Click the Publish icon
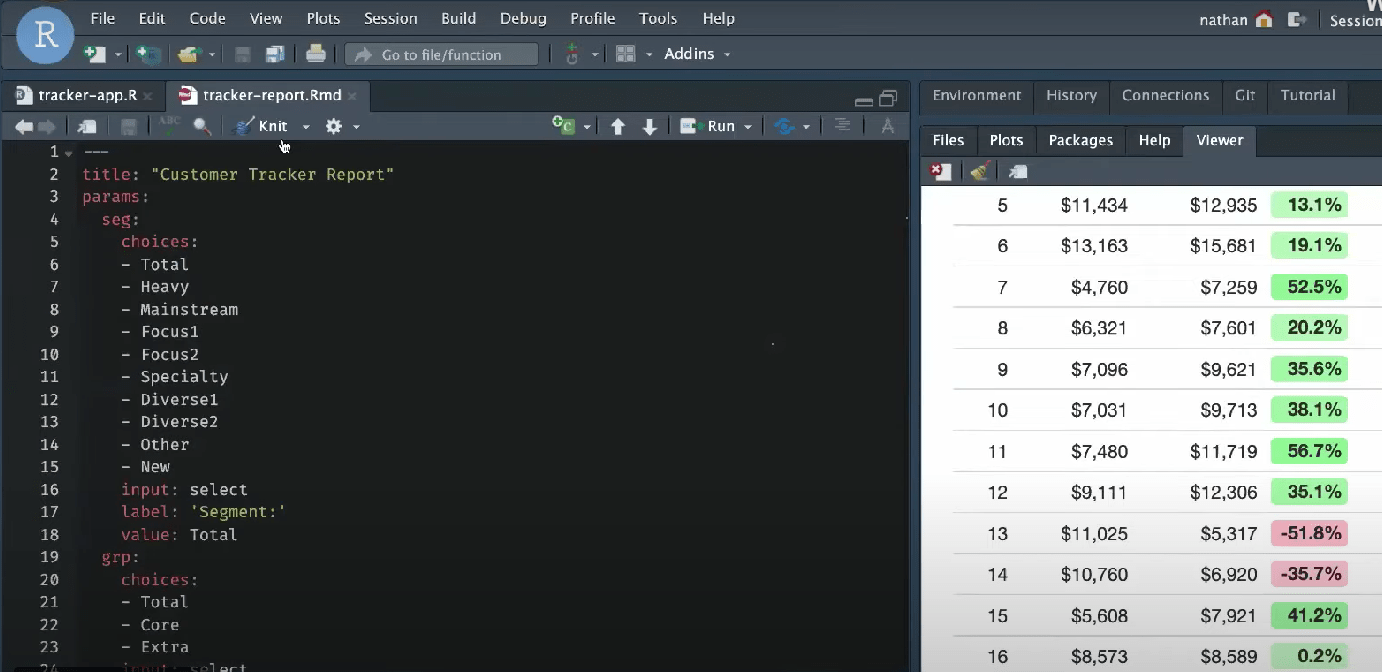Image resolution: width=1382 pixels, height=672 pixels. (x=784, y=126)
